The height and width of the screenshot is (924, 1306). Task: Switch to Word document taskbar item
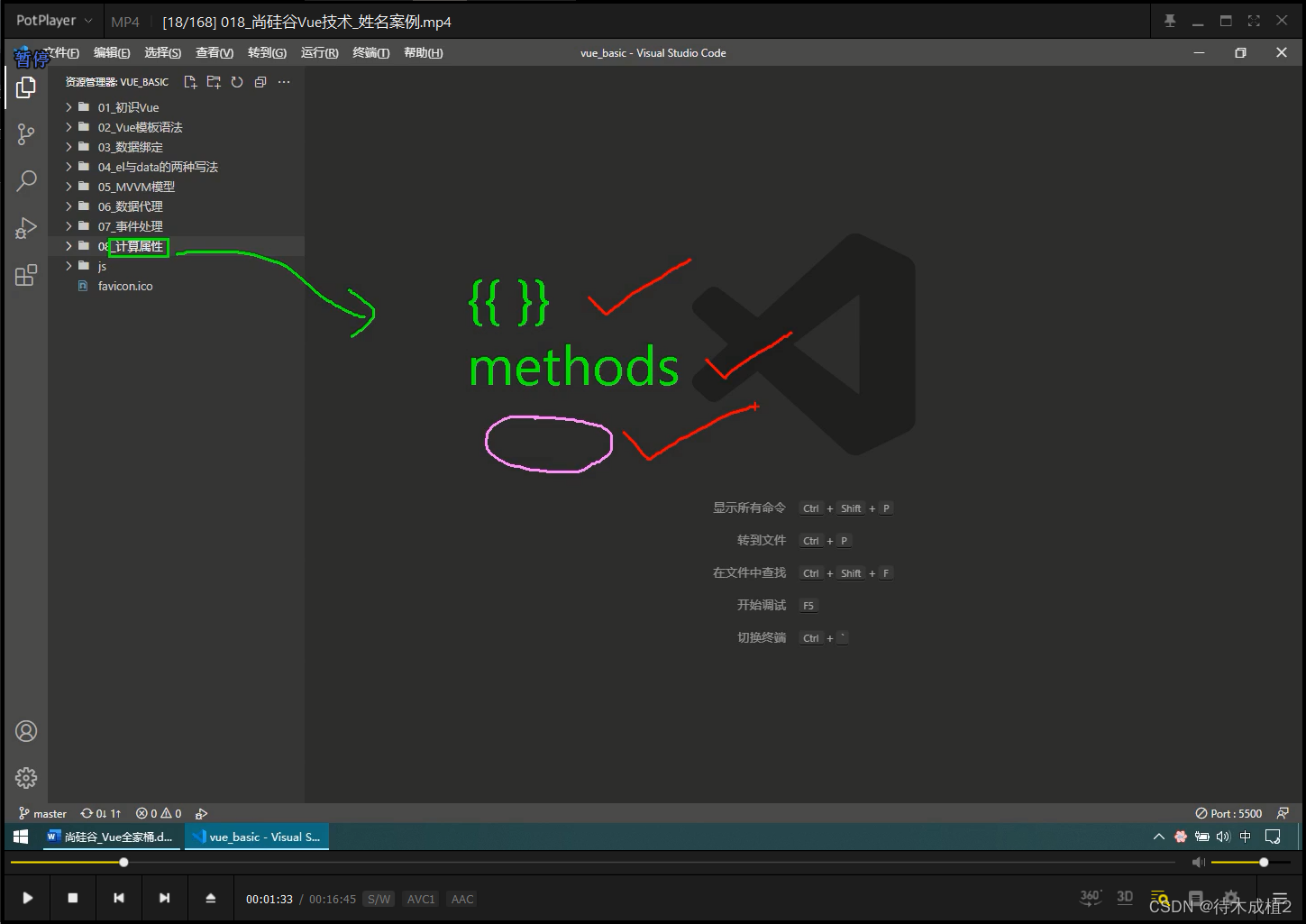point(110,837)
